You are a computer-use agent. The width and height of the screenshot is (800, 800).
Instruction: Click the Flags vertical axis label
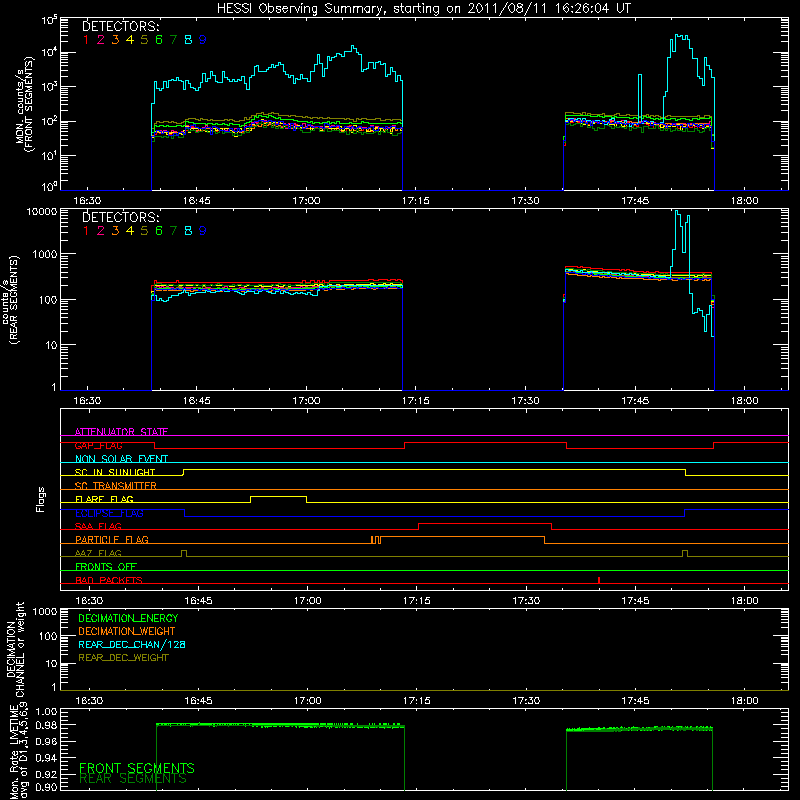pos(40,499)
